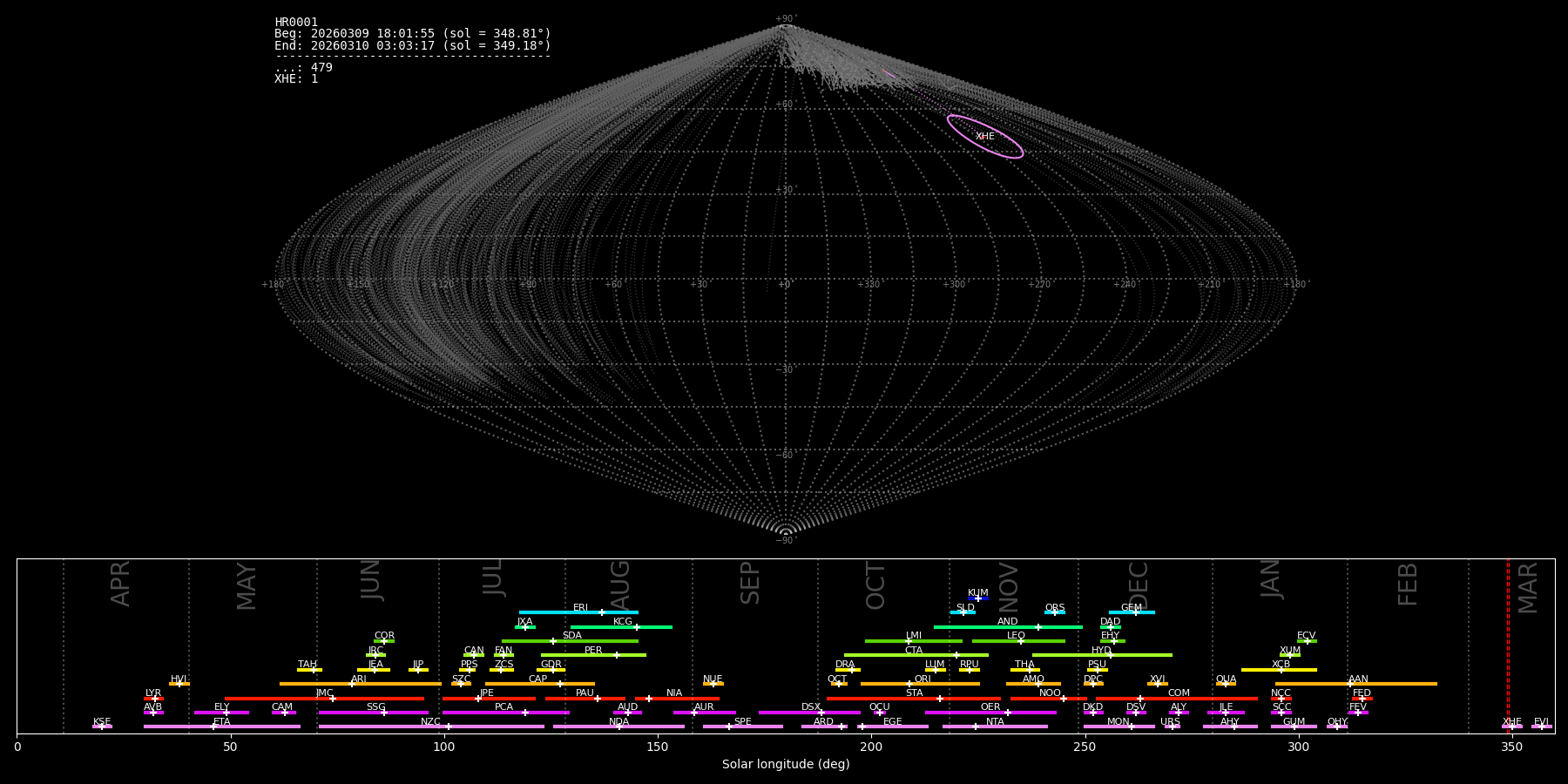
Task: Click the FED shower label
Action: 1362,693
